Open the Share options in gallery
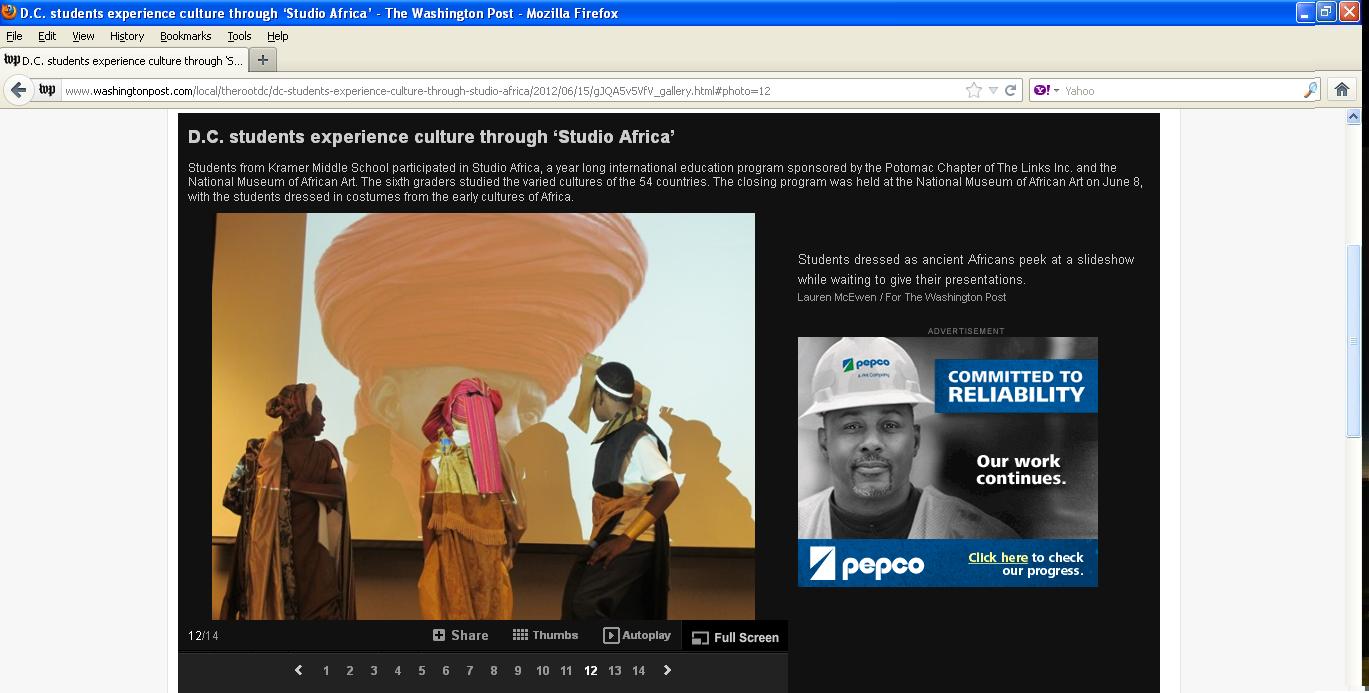Screen dimensions: 1369x693 tap(461, 635)
